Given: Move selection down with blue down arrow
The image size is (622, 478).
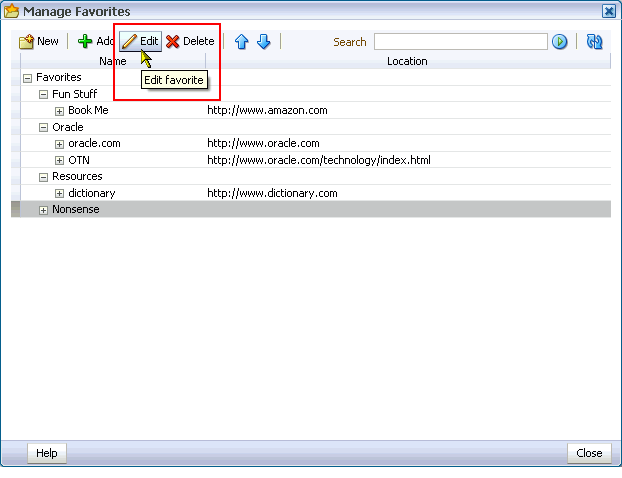Looking at the screenshot, I should 264,41.
